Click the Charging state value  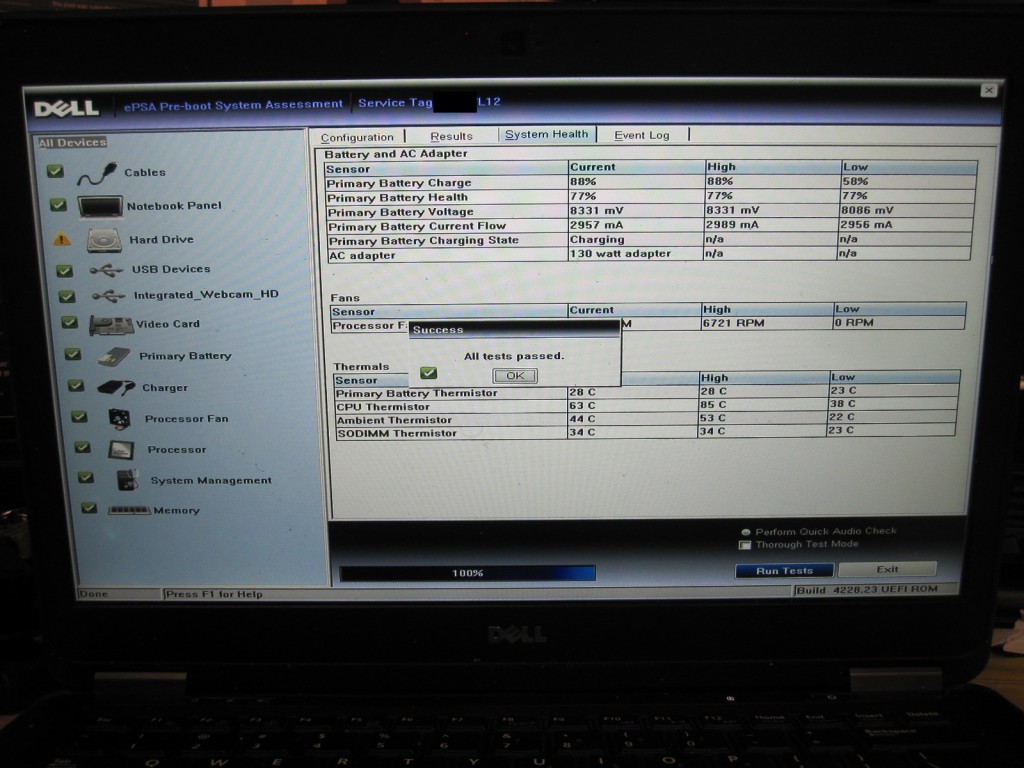(x=597, y=240)
